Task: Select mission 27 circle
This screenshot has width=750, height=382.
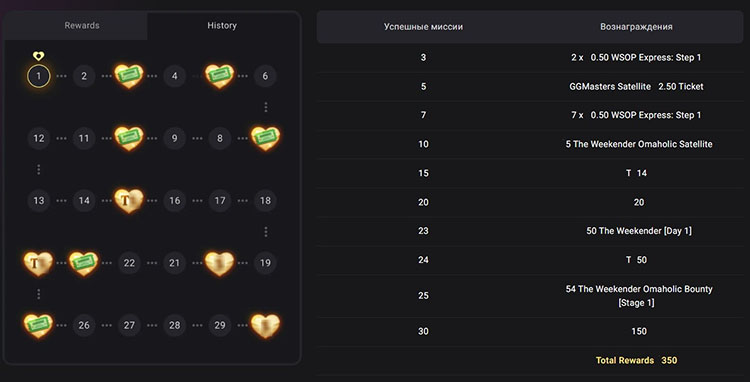Action: 129,326
